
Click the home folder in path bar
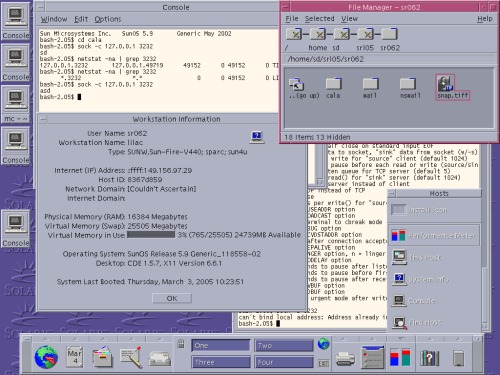tap(318, 34)
